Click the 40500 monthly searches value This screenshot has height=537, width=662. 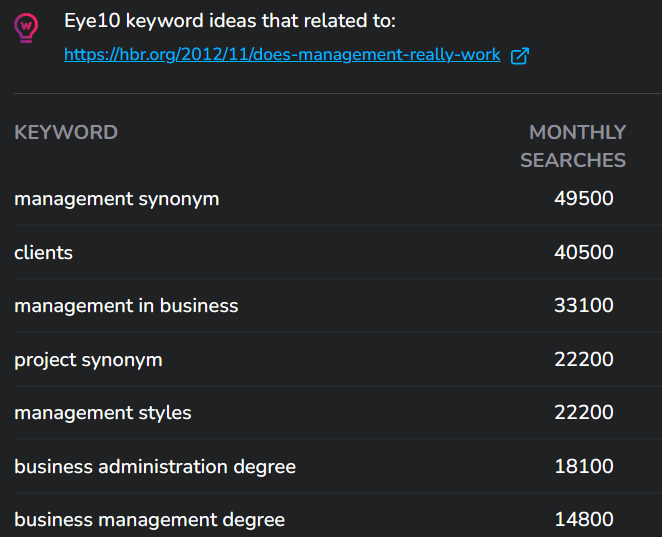coord(584,252)
